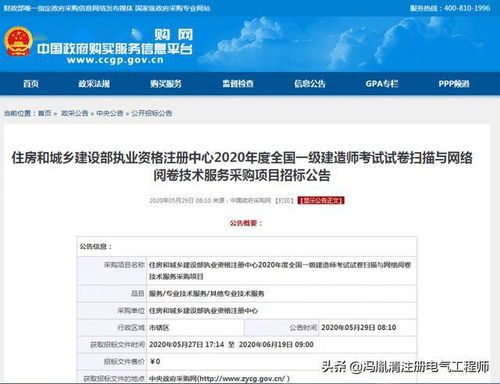Open the 监督检查 navigation item
Screen dimensions: 500x384
tap(238, 84)
